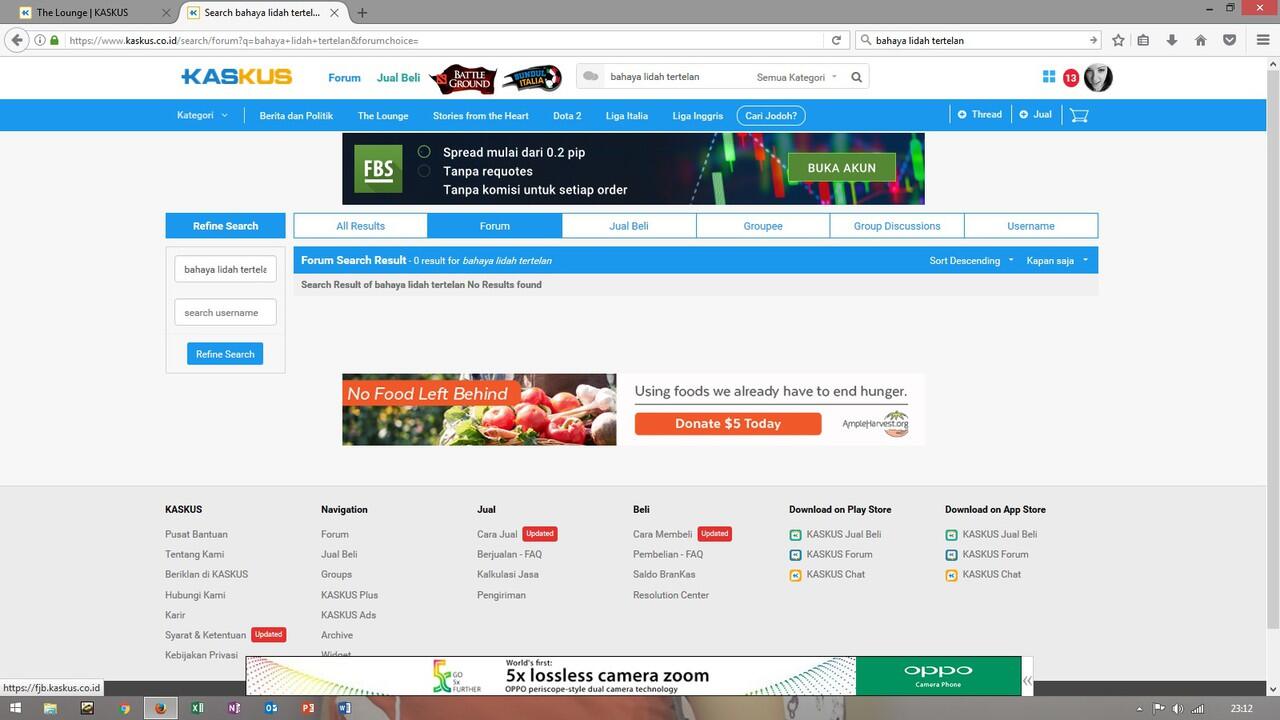Open the Sort Descending dropdown
Screen dimensions: 1280x720
coord(971,261)
